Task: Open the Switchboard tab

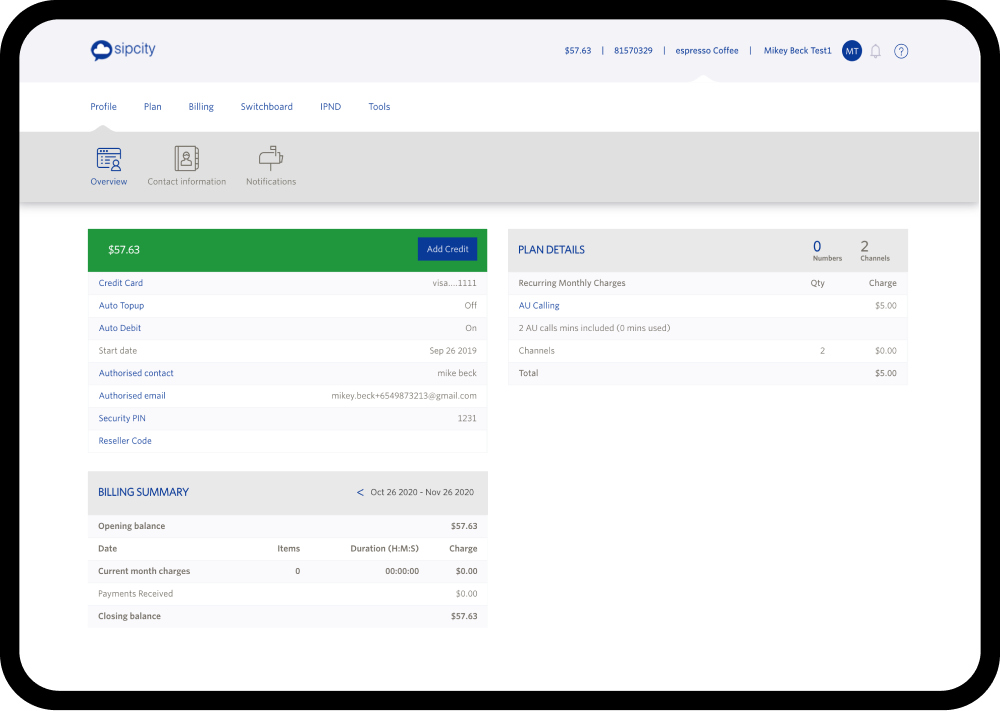Action: point(266,107)
